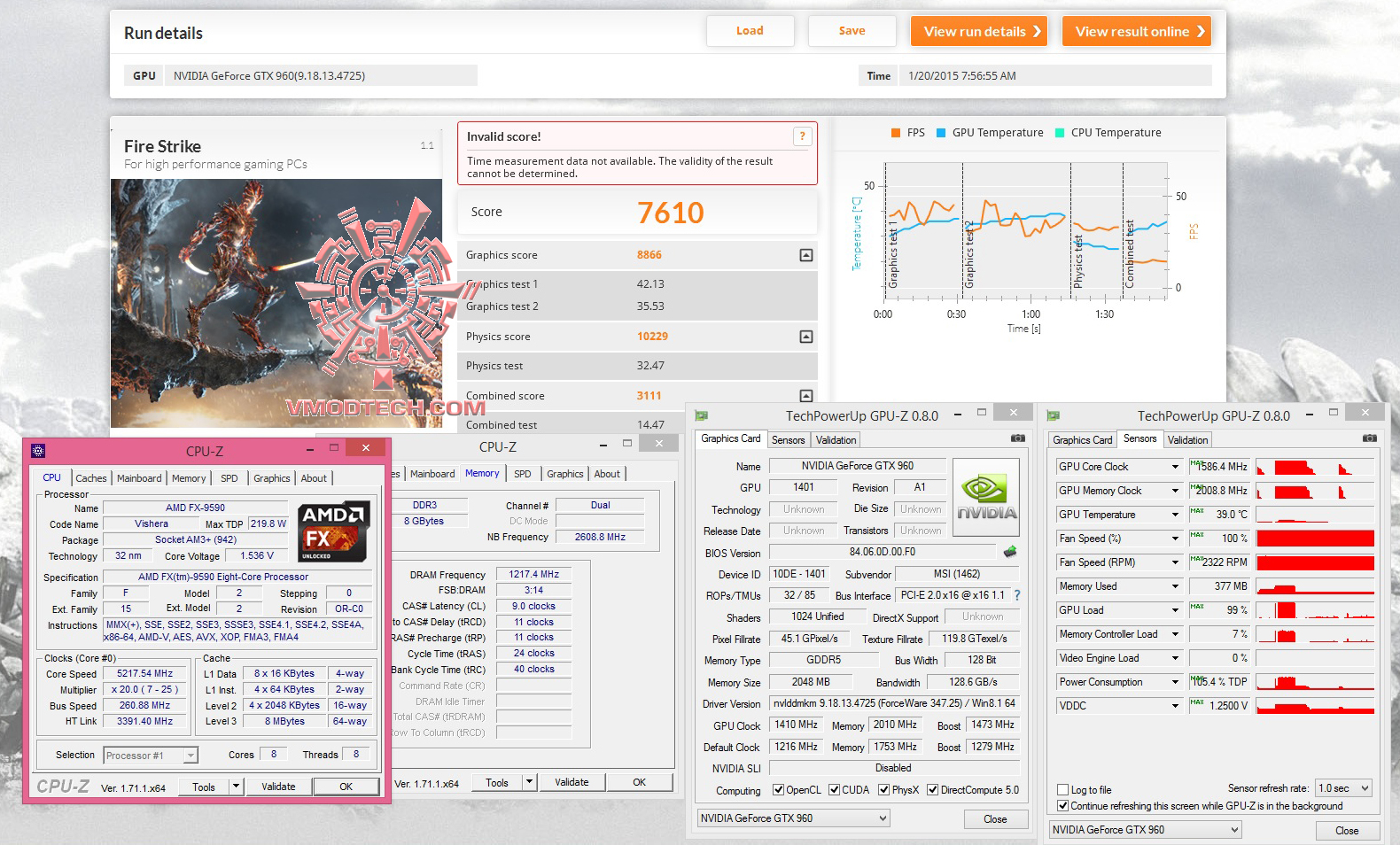Collapse the Combined score section icon
1400x845 pixels.
tap(806, 396)
